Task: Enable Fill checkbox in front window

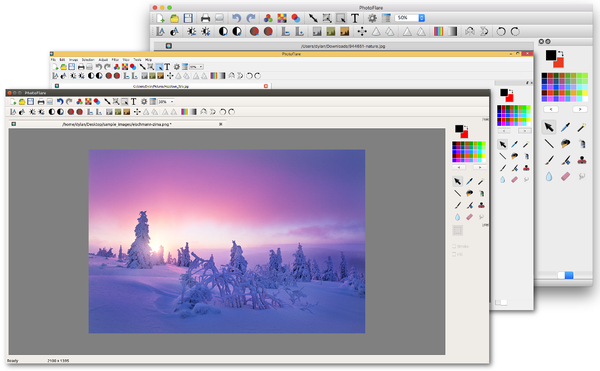Action: click(454, 254)
